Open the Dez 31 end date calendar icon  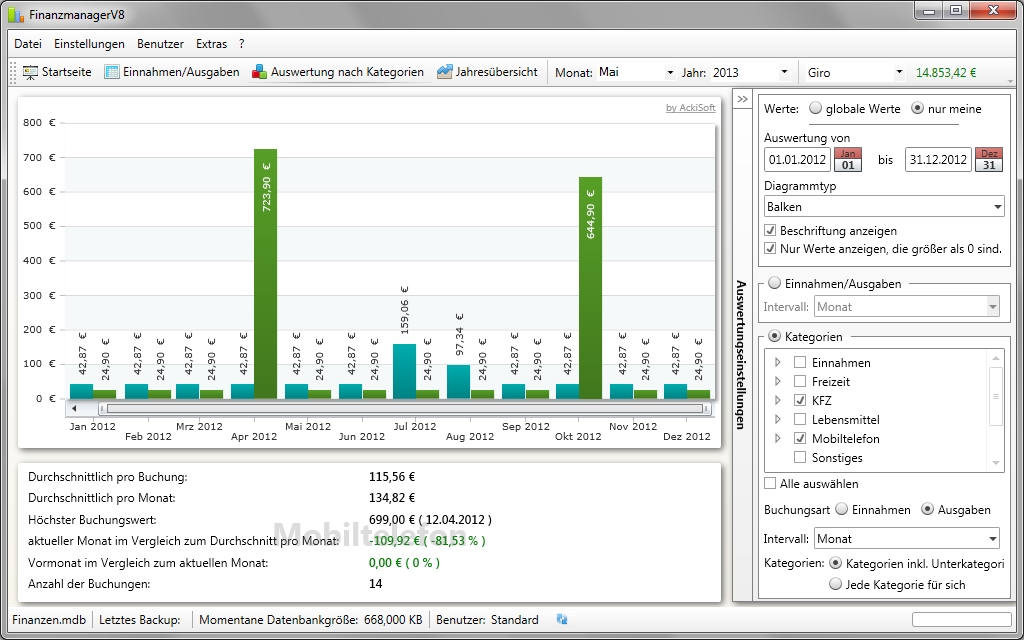(989, 159)
